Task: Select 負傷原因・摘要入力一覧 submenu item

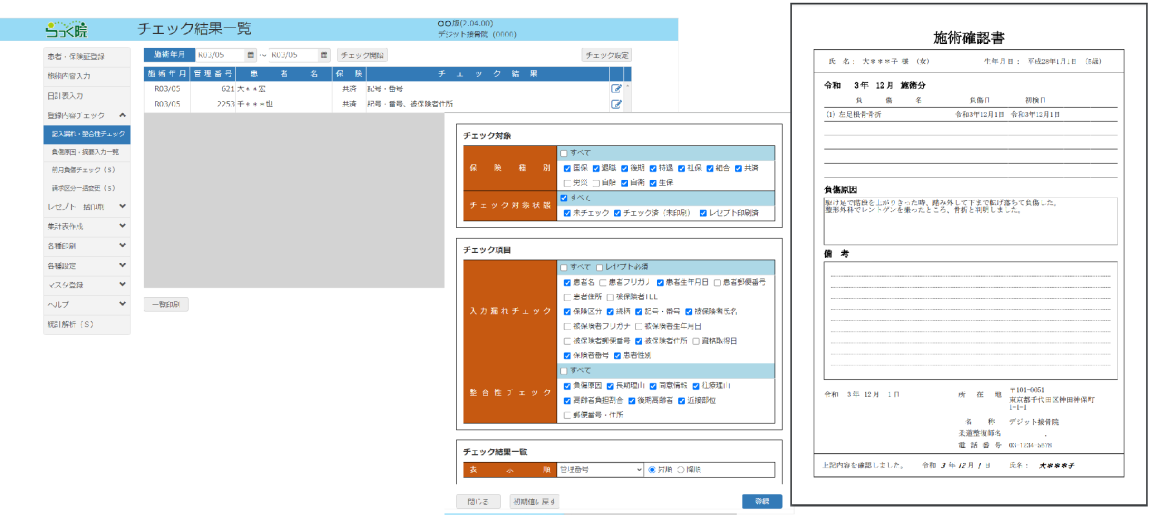Action: (87, 152)
